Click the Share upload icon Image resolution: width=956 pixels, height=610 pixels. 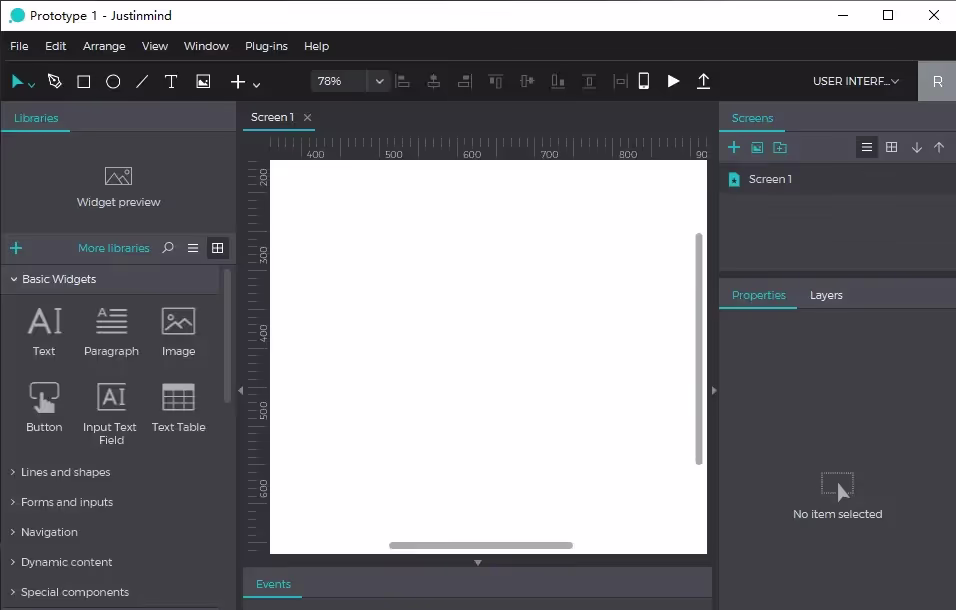point(703,81)
